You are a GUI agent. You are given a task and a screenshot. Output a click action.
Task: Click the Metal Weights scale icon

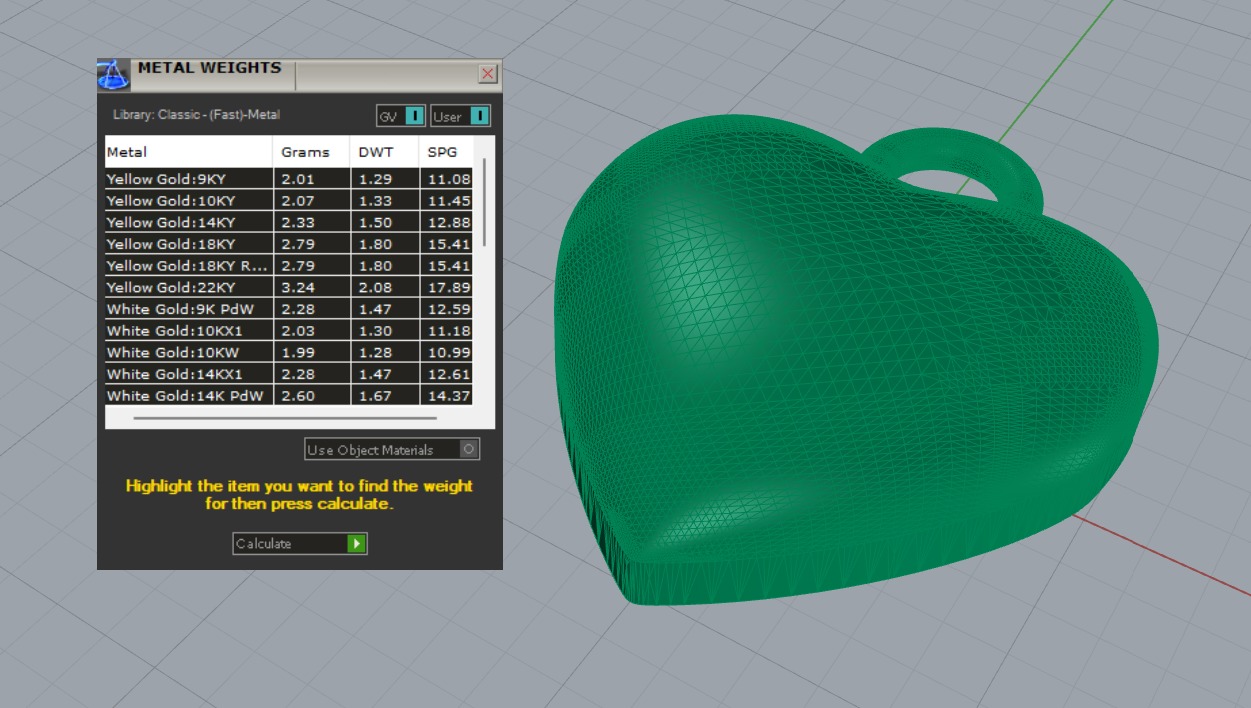(113, 75)
